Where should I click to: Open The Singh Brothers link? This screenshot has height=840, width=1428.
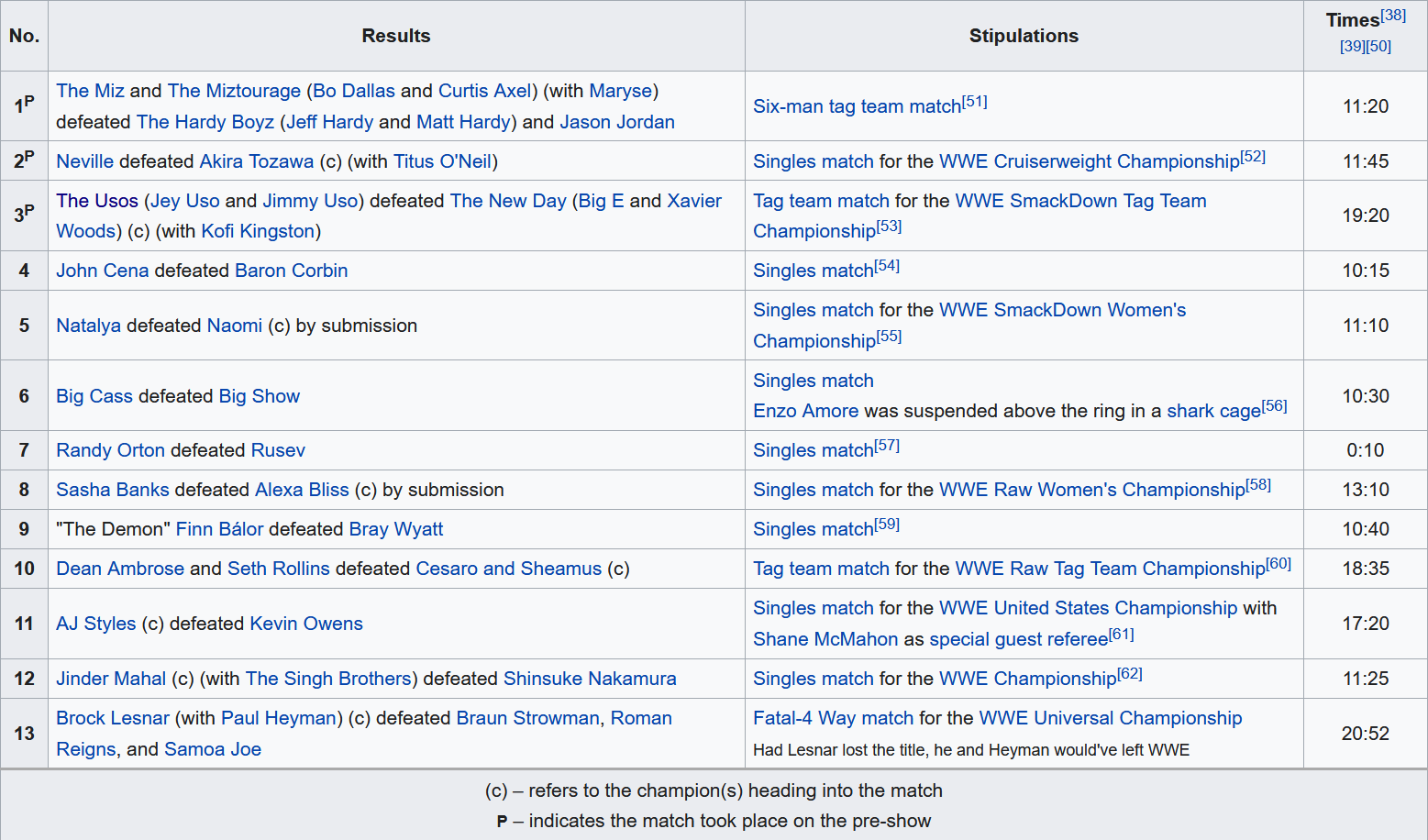328,679
